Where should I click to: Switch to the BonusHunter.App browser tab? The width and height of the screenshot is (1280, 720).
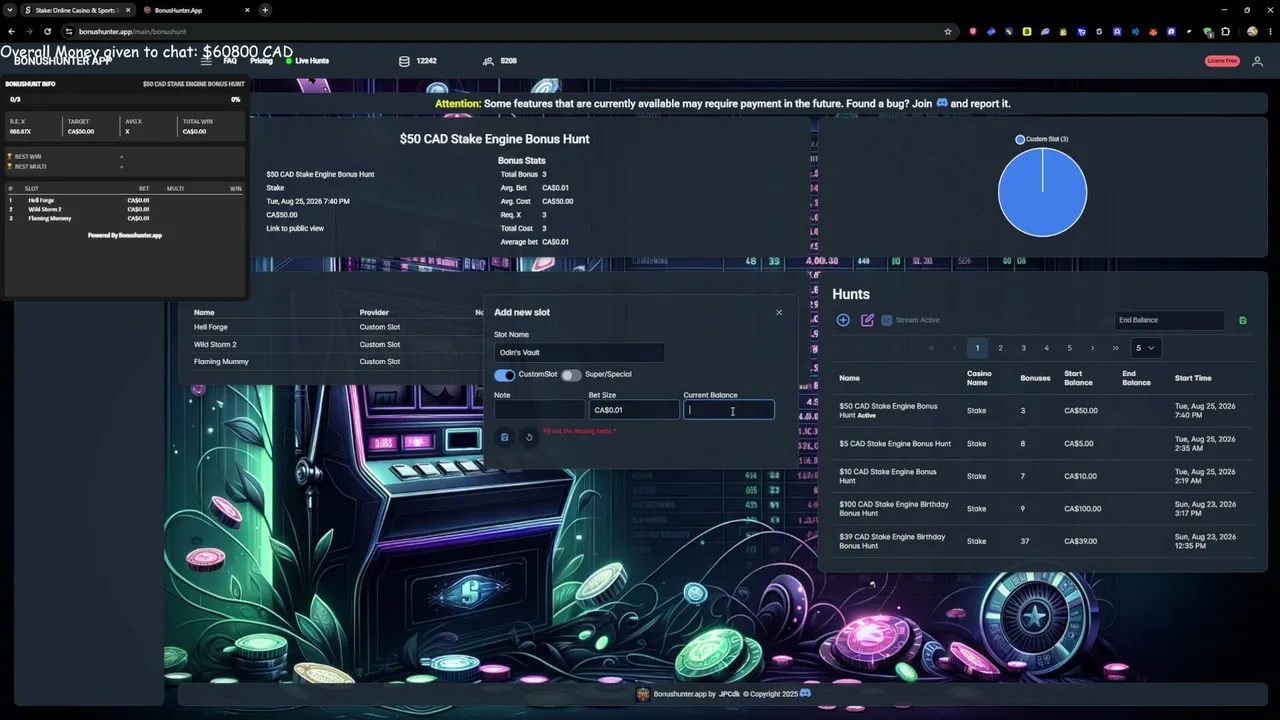pos(195,10)
